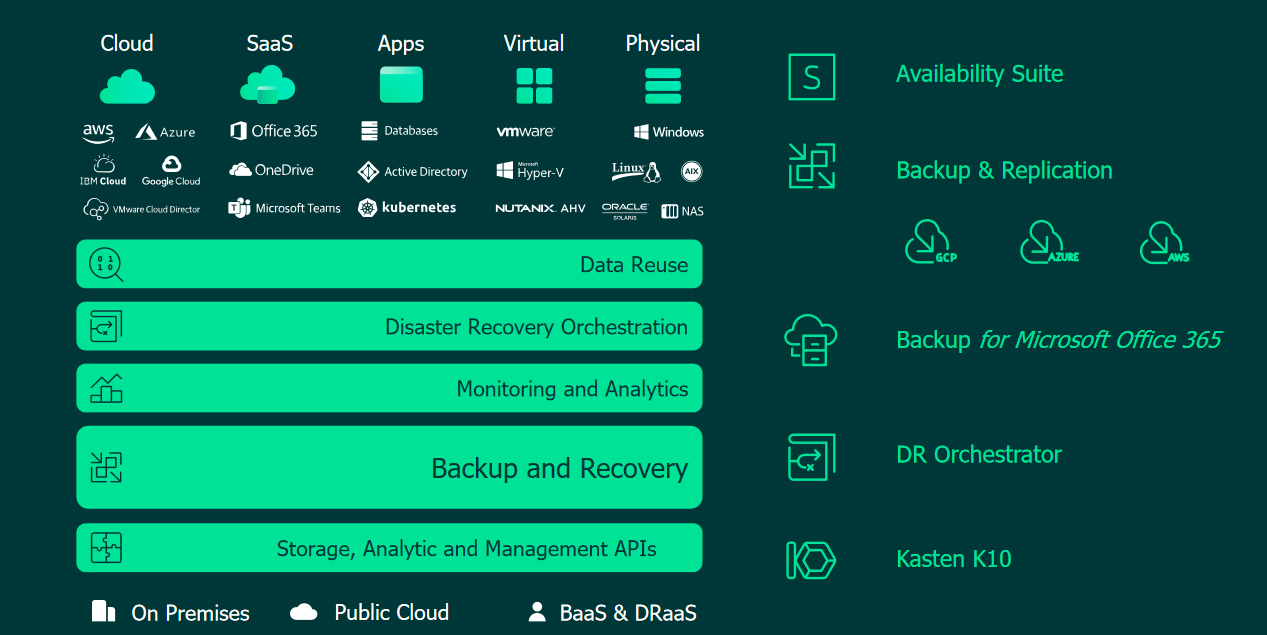Click Storage, Analytic and Management APIs bar
1267x635 pixels.
[389, 548]
